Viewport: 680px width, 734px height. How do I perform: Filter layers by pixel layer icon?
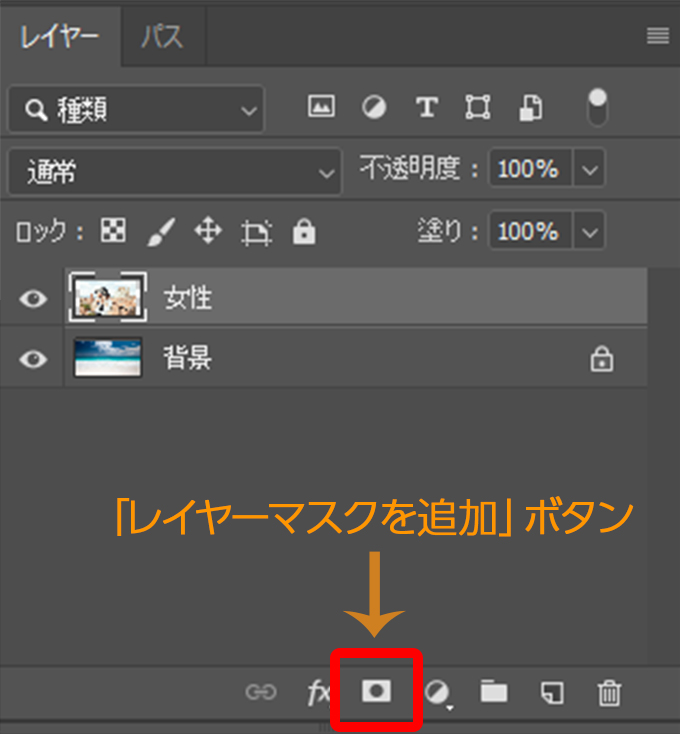pos(321,108)
